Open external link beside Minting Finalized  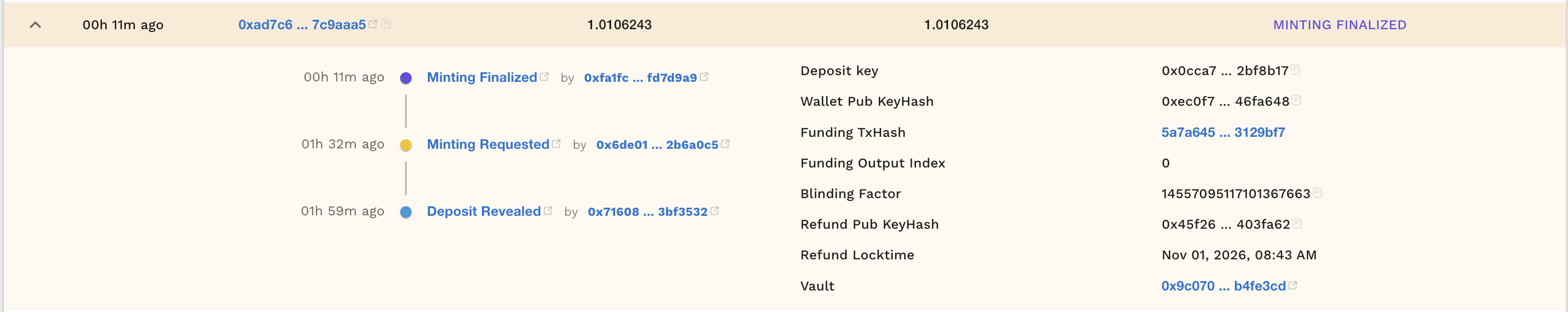point(544,76)
